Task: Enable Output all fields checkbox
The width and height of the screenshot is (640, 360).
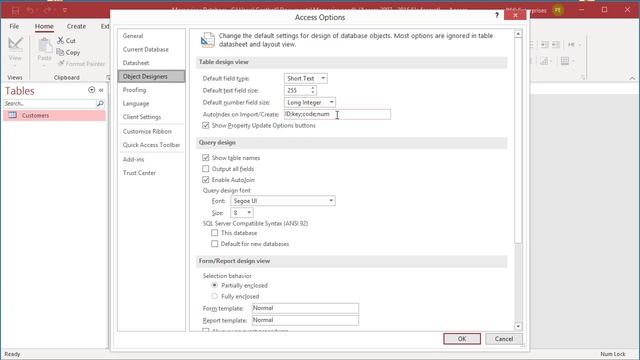Action: (206, 169)
